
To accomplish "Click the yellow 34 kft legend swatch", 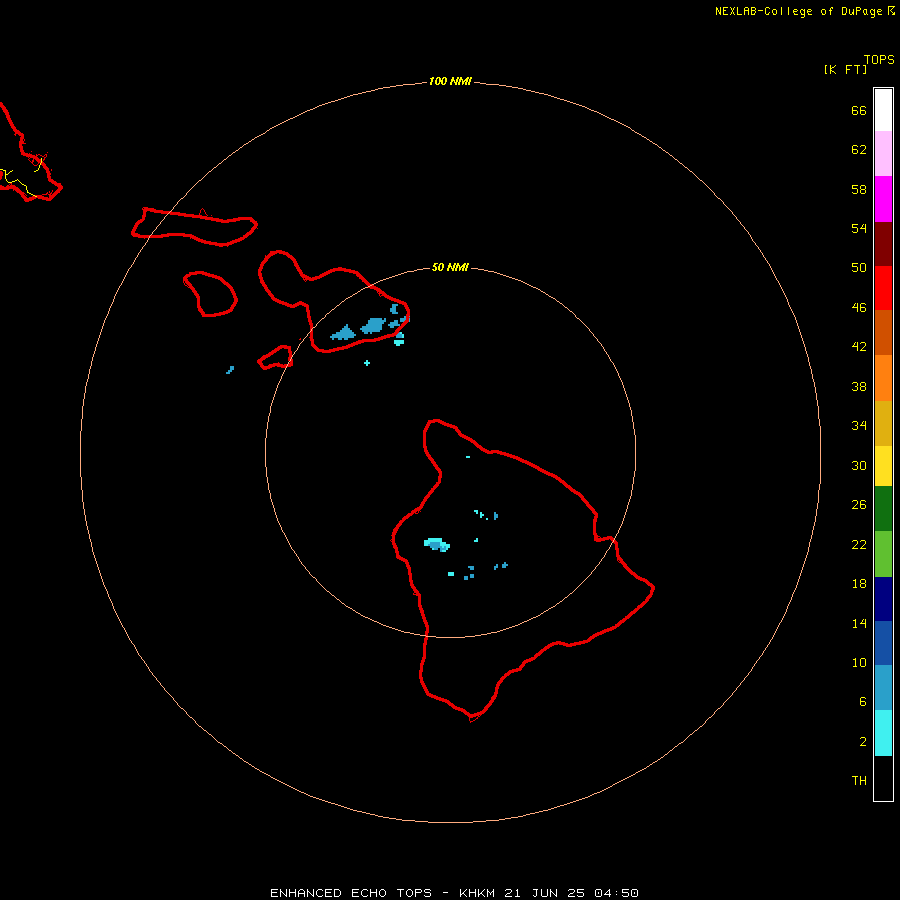I will point(883,466).
